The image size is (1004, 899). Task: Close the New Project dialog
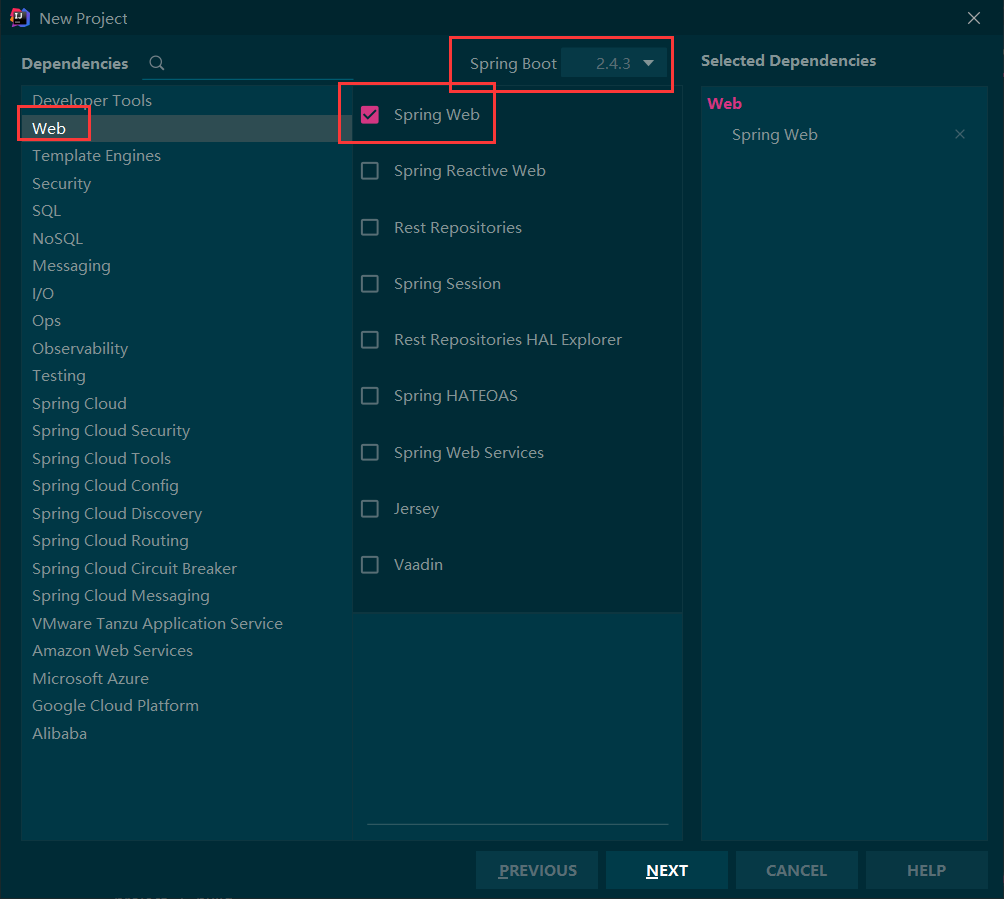pyautogui.click(x=973, y=18)
